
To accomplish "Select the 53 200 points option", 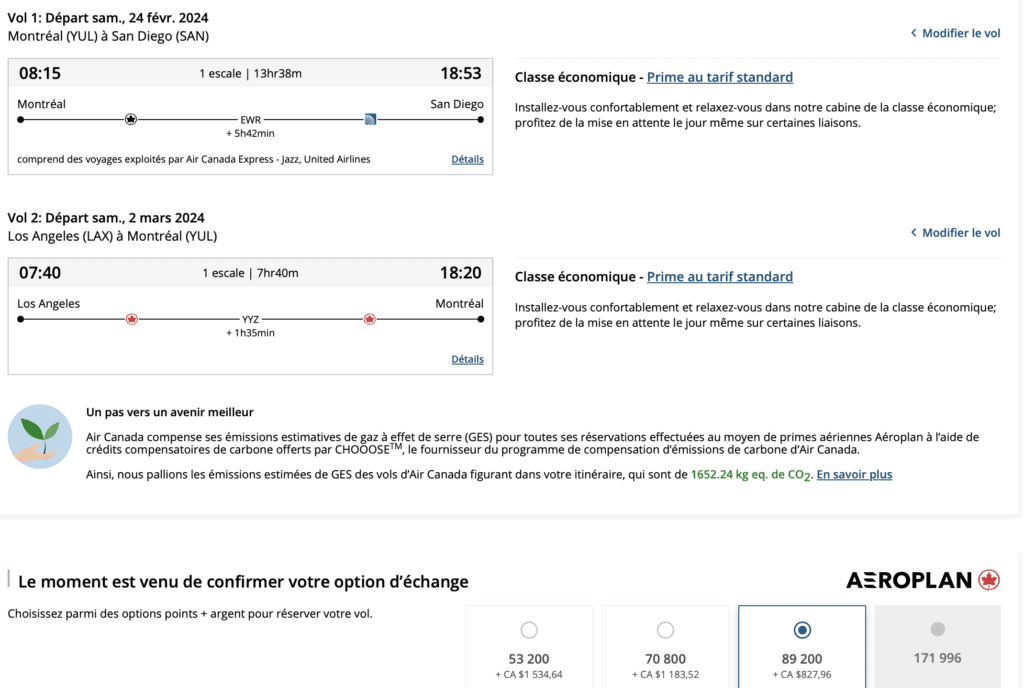I will [x=529, y=630].
